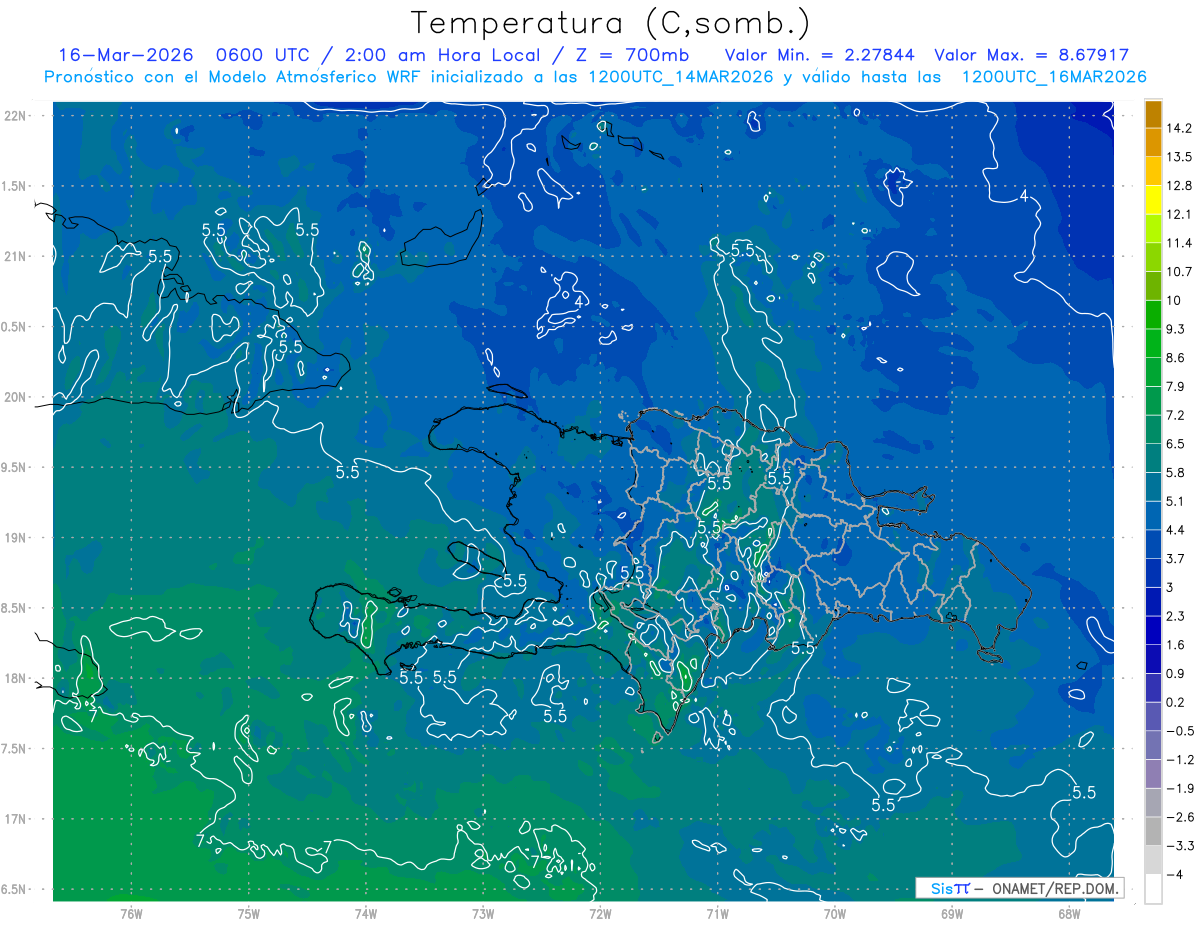The image size is (1200, 927).
Task: Click the yellow colorbar swatch between 12.8 and 12.1
Action: (x=1153, y=201)
